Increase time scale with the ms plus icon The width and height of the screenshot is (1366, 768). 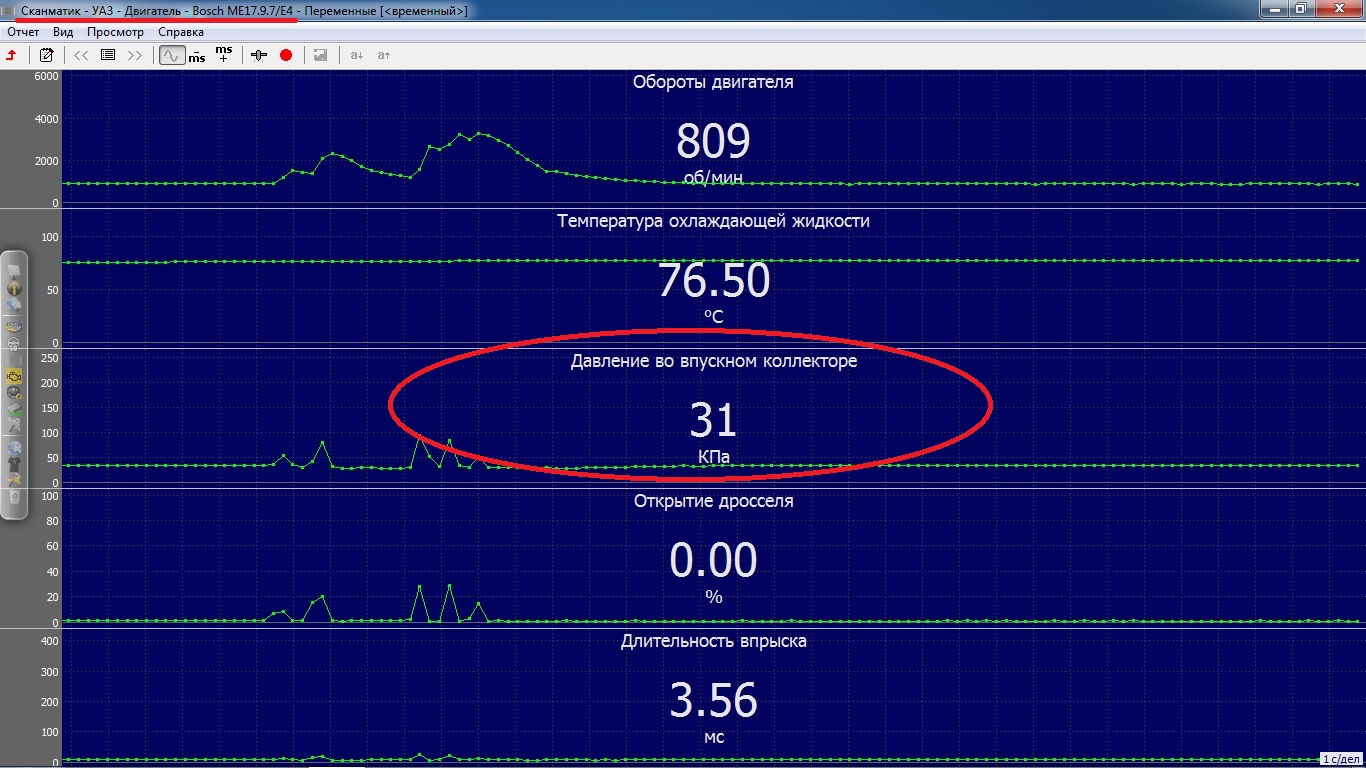point(223,54)
